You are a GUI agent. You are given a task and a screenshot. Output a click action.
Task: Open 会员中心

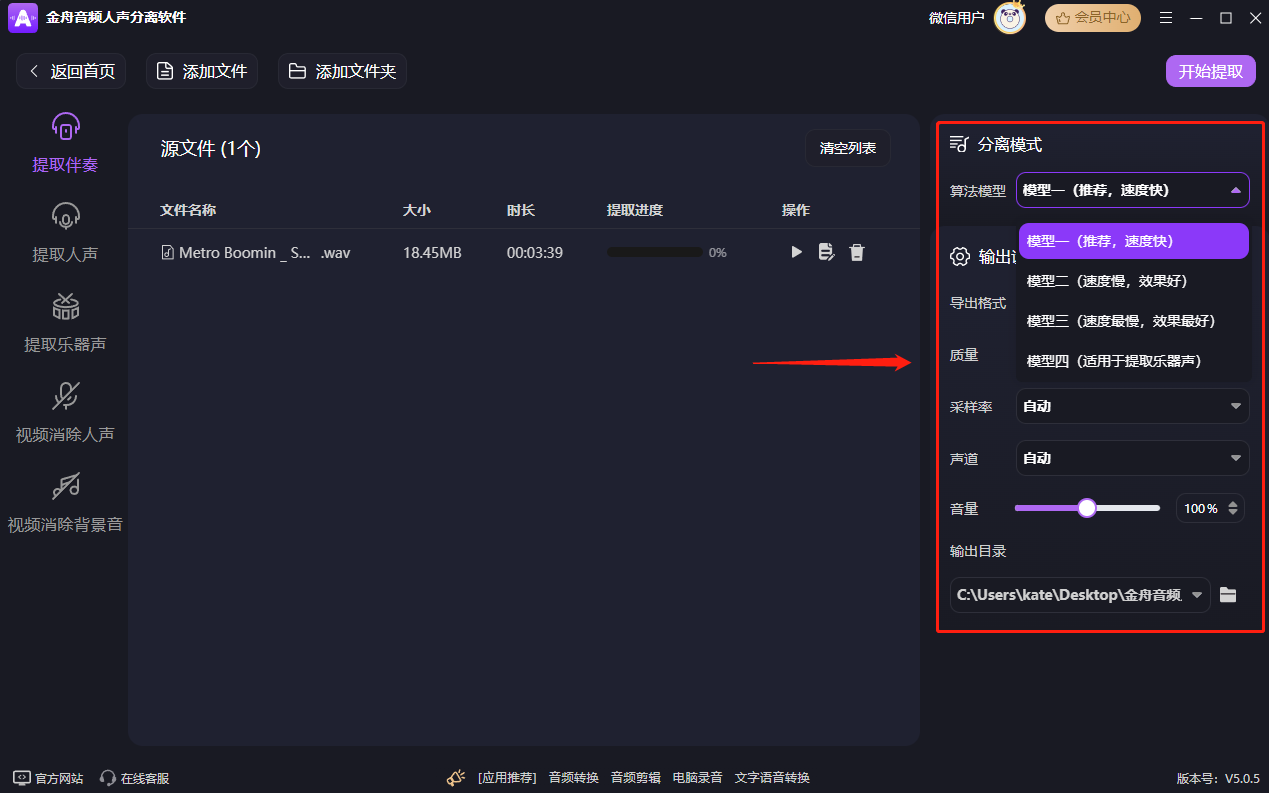tap(1093, 18)
